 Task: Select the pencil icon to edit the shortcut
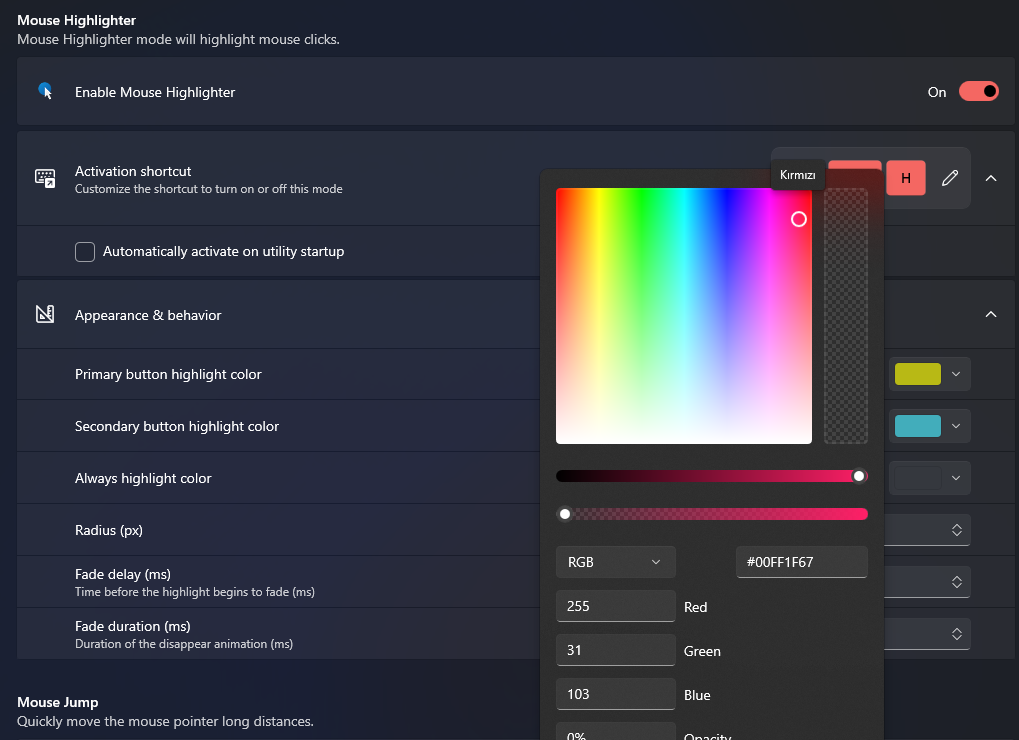(x=949, y=178)
